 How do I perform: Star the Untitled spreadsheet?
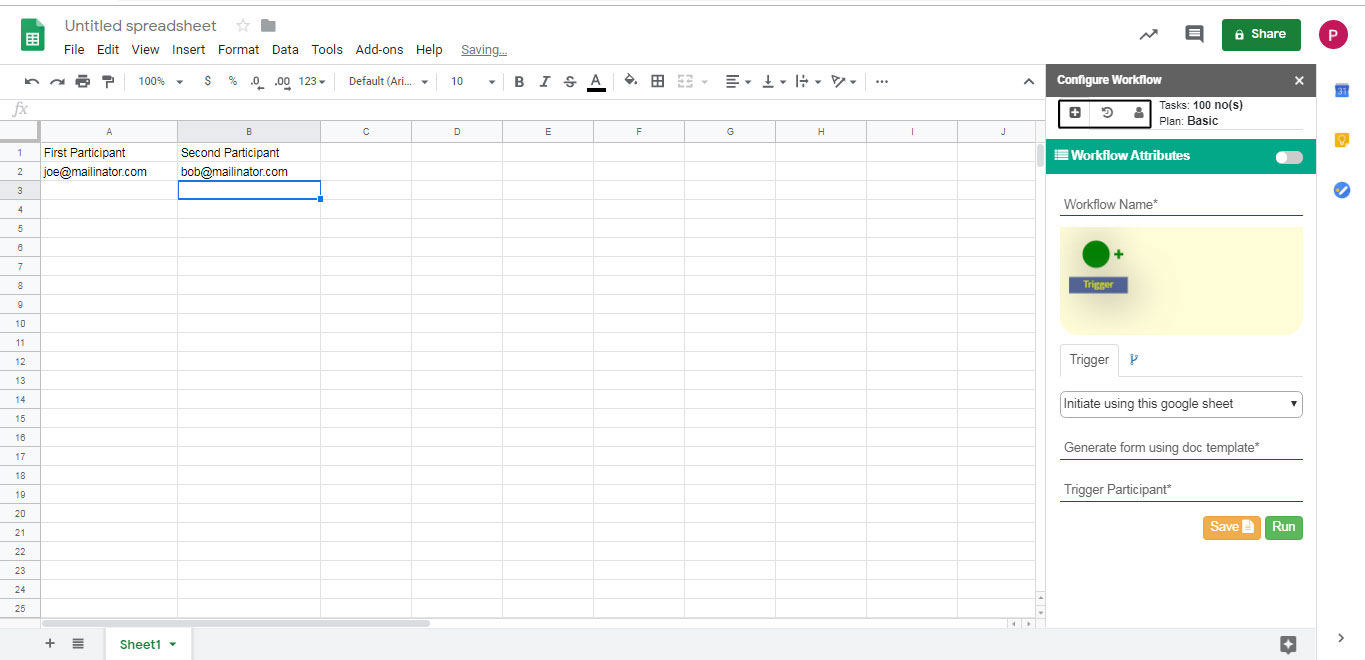tap(243, 26)
